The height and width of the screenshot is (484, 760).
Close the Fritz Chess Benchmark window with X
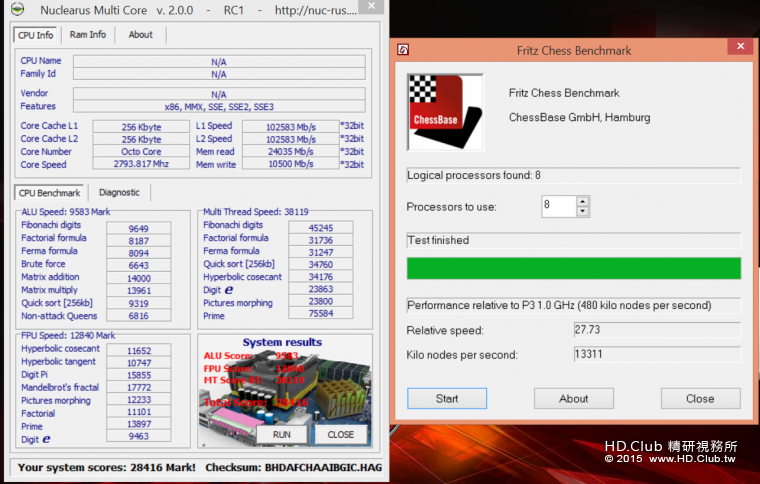[740, 47]
